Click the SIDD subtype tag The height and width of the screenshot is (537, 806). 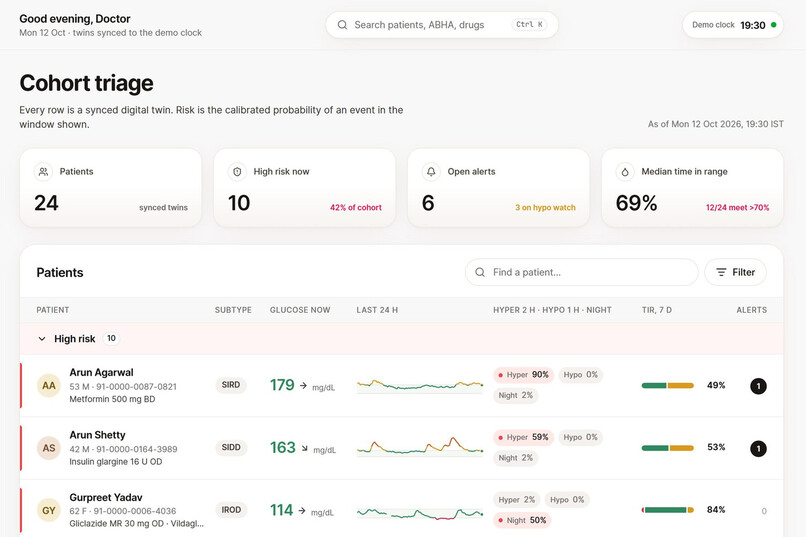(231, 448)
